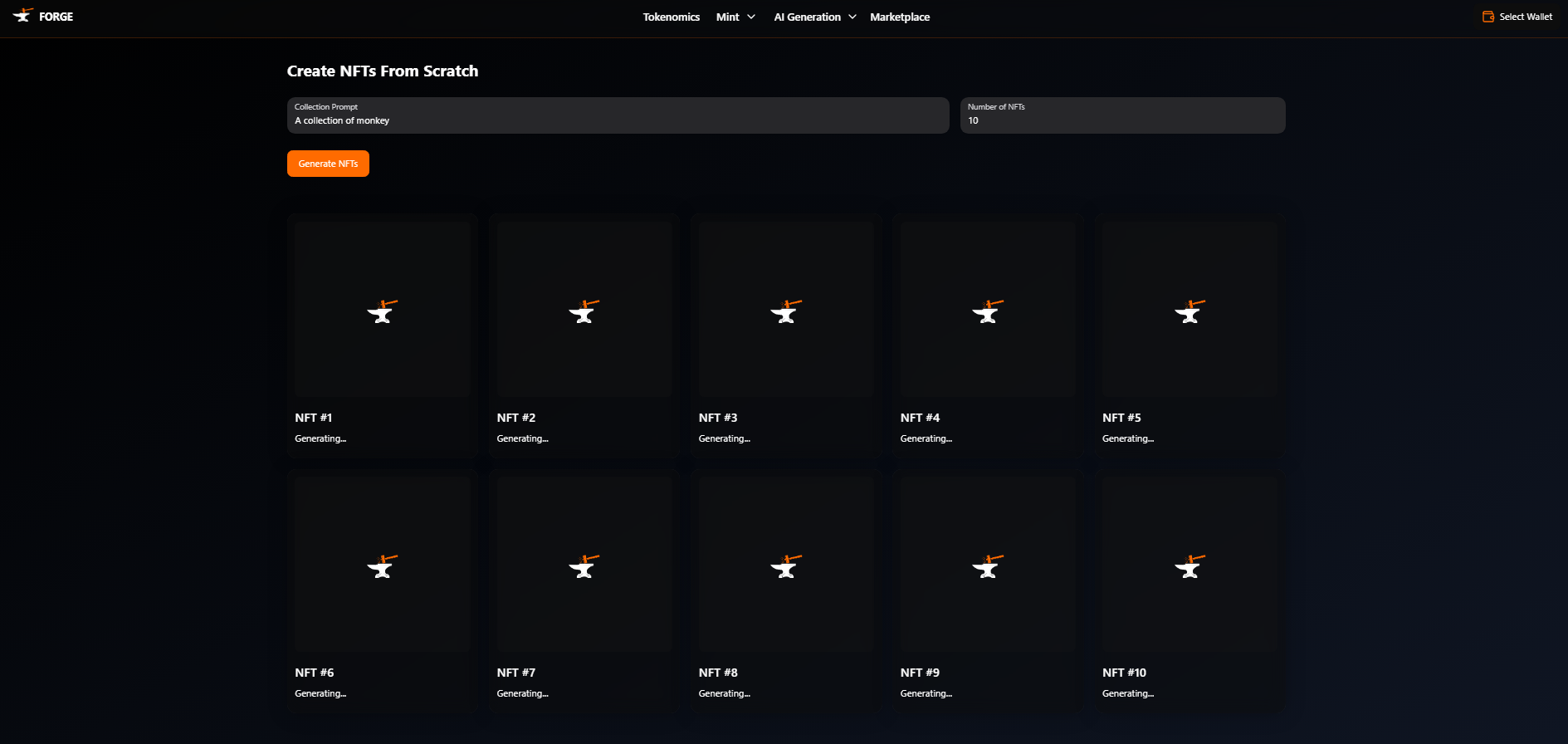Viewport: 1568px width, 744px height.
Task: Click anvil loading icon in NFT #10 card
Action: coord(1189,566)
